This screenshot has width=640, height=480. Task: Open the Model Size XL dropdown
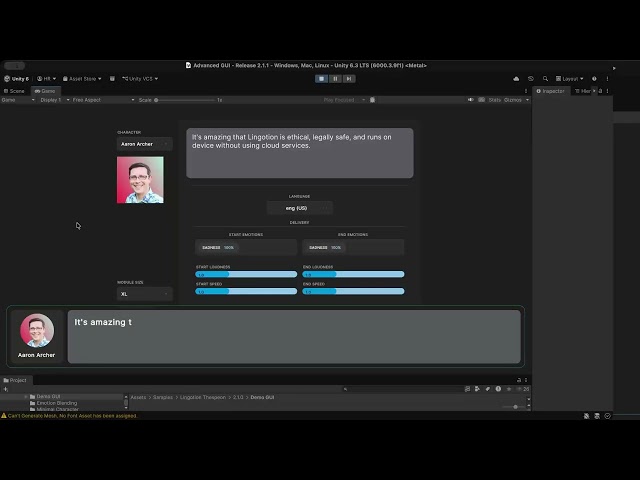click(x=144, y=294)
